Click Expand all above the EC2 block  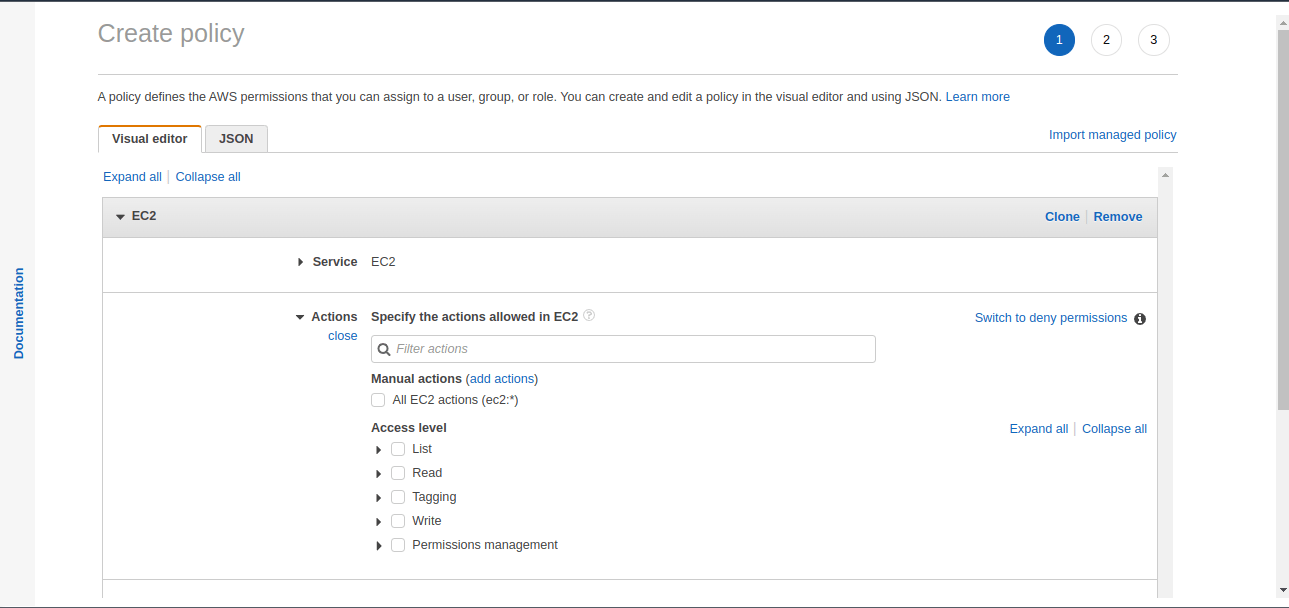(132, 177)
